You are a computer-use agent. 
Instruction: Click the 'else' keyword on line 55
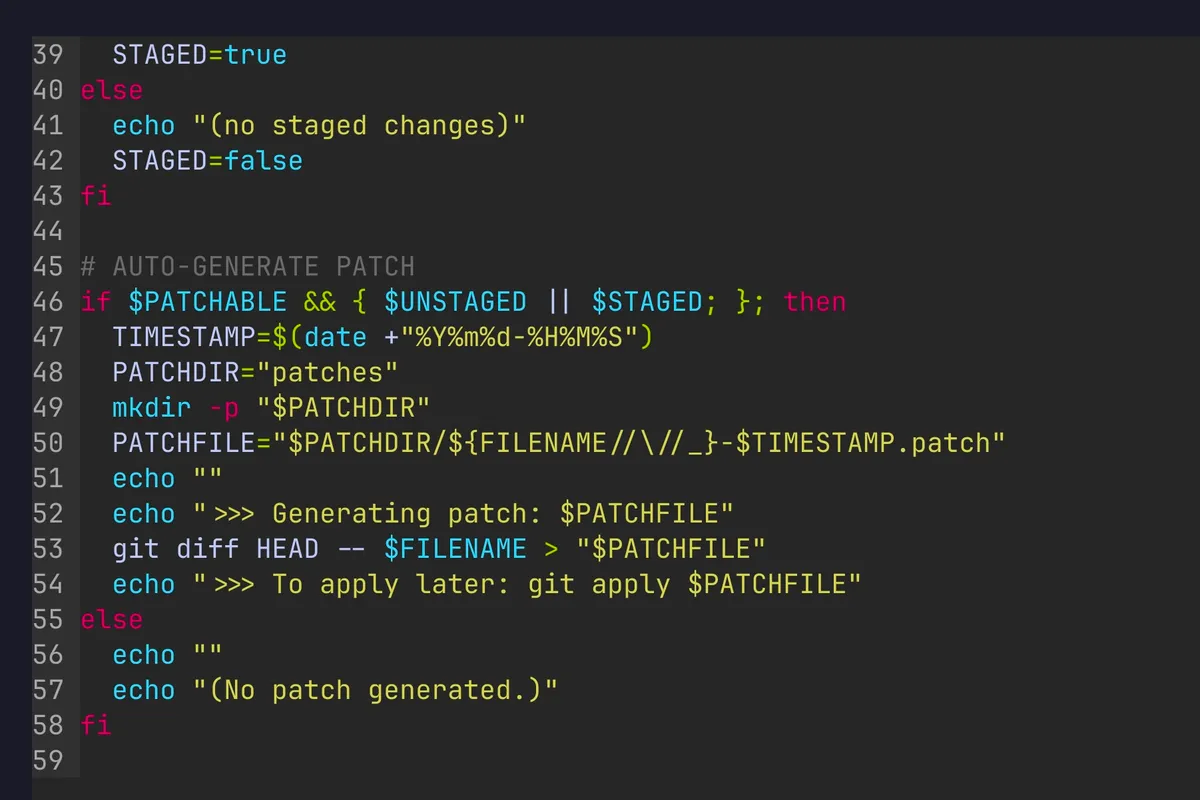coord(111,619)
